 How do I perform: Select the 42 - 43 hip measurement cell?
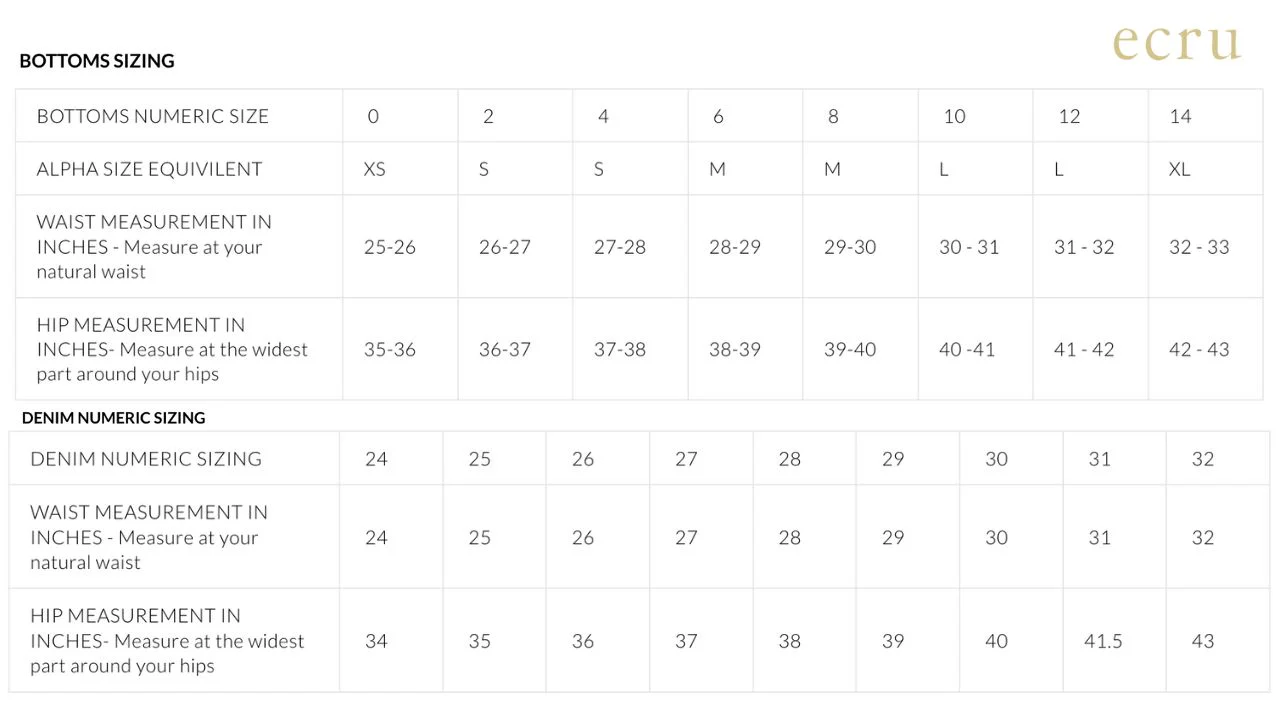(x=1199, y=349)
